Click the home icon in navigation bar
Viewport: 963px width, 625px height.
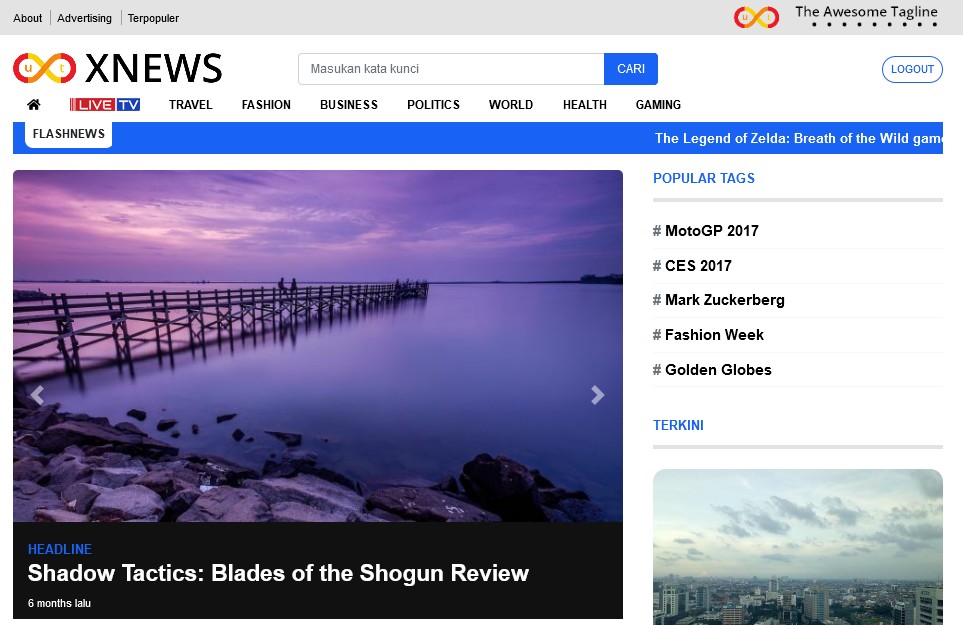(34, 105)
